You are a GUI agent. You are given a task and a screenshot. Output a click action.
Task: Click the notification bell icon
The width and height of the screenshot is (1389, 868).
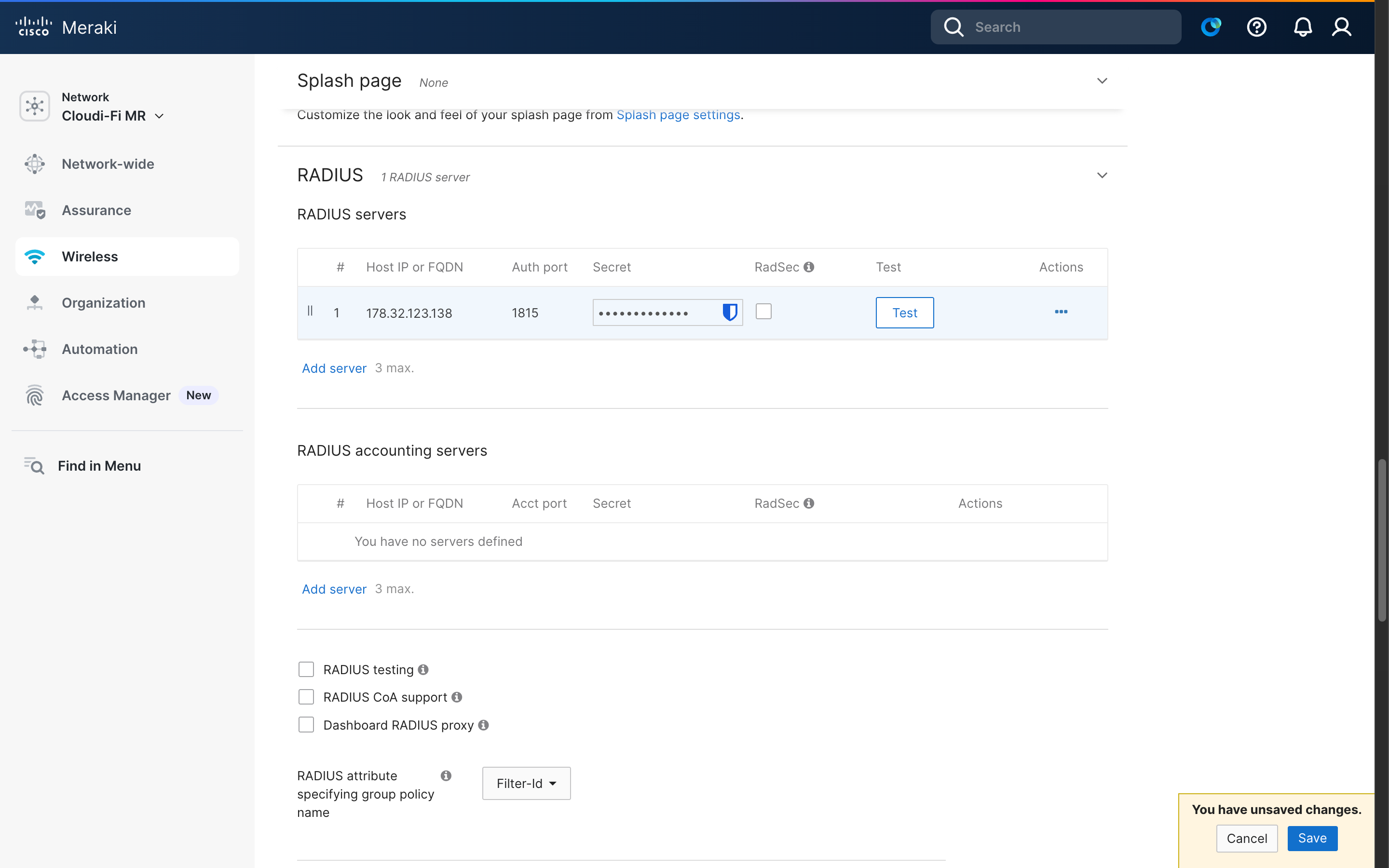[1302, 27]
